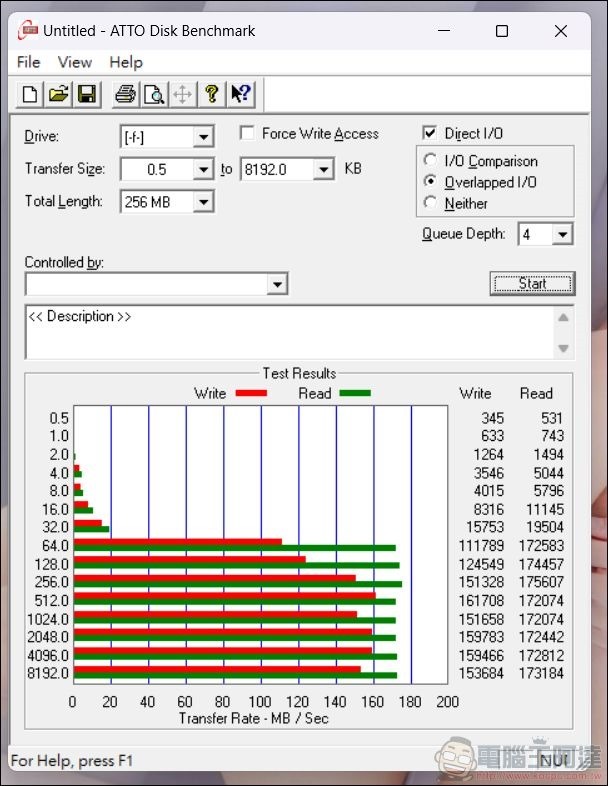
Task: Click the read value 175607
Action: (x=541, y=582)
